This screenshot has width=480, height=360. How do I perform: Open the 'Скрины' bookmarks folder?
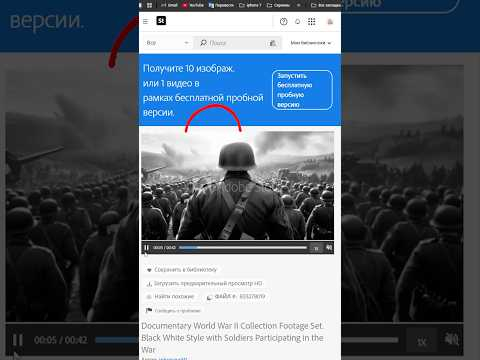[x=278, y=5]
